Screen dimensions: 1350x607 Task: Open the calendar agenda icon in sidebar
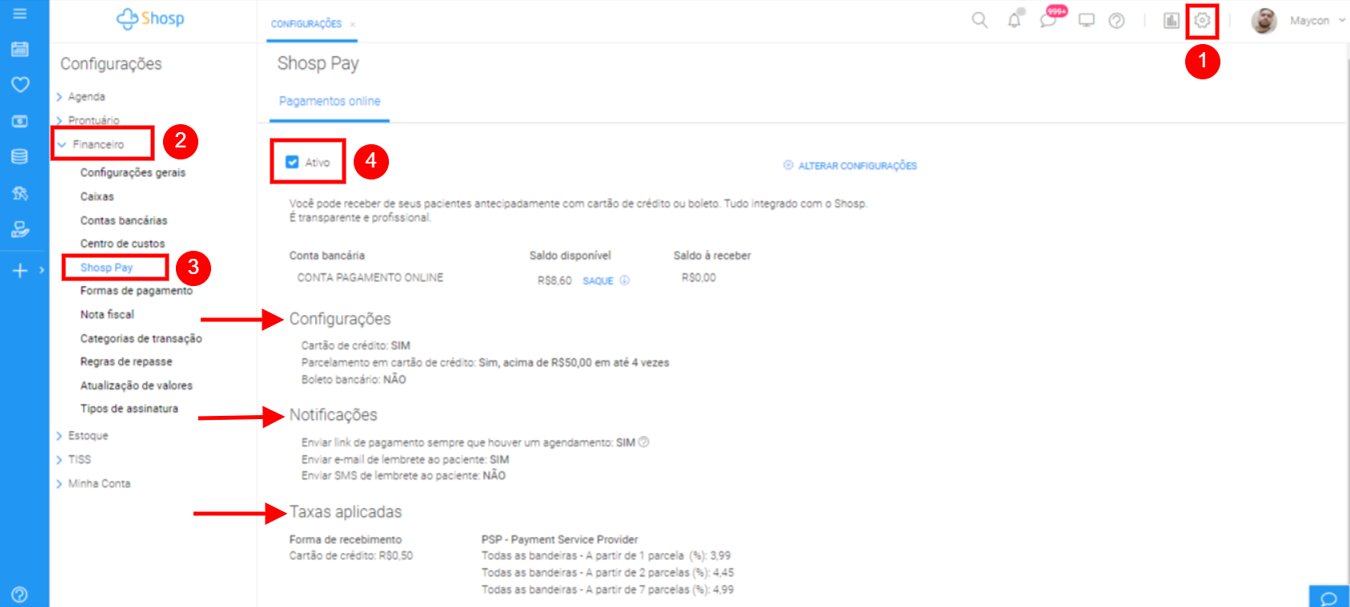coord(19,49)
